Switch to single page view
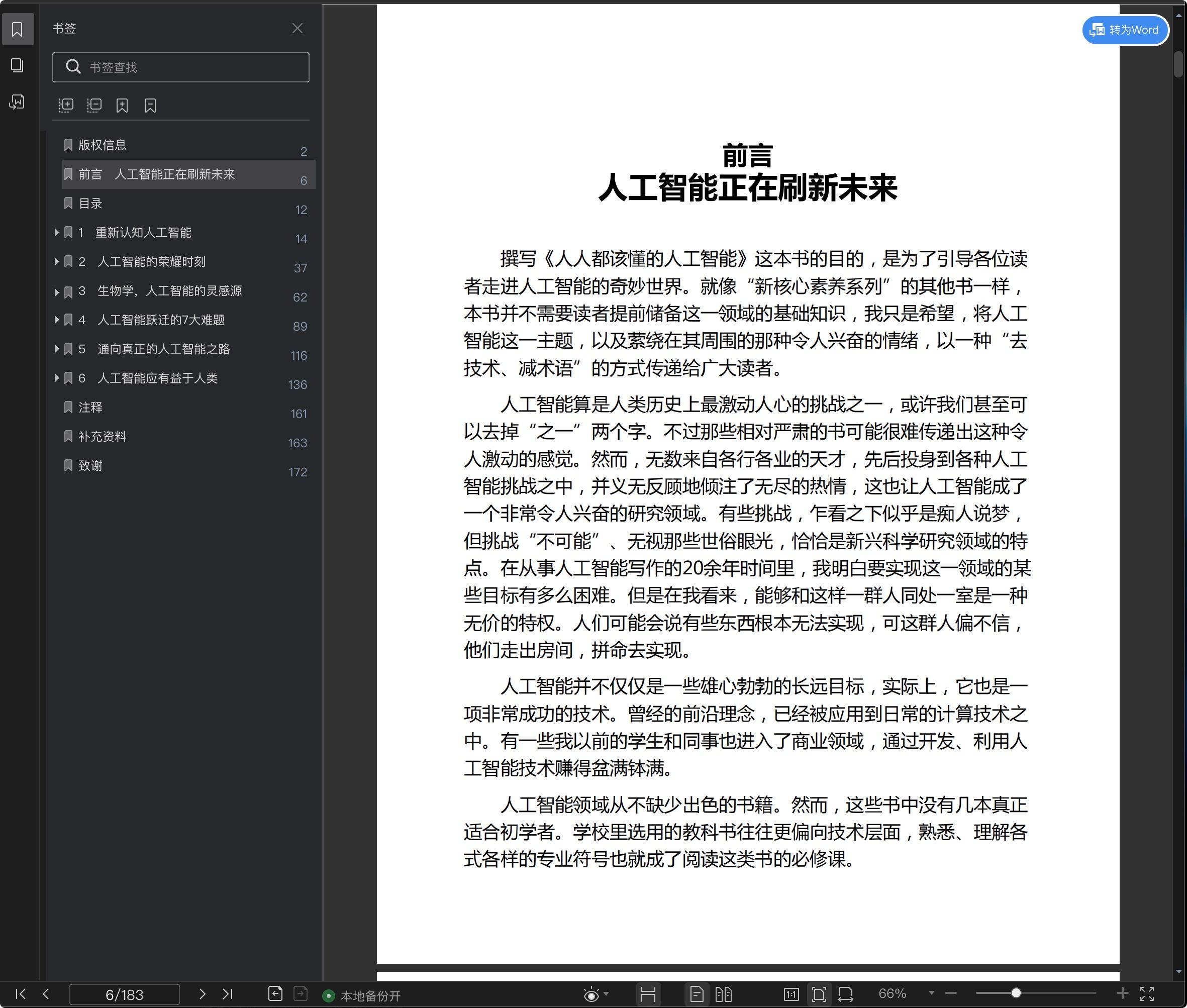 pos(697,995)
